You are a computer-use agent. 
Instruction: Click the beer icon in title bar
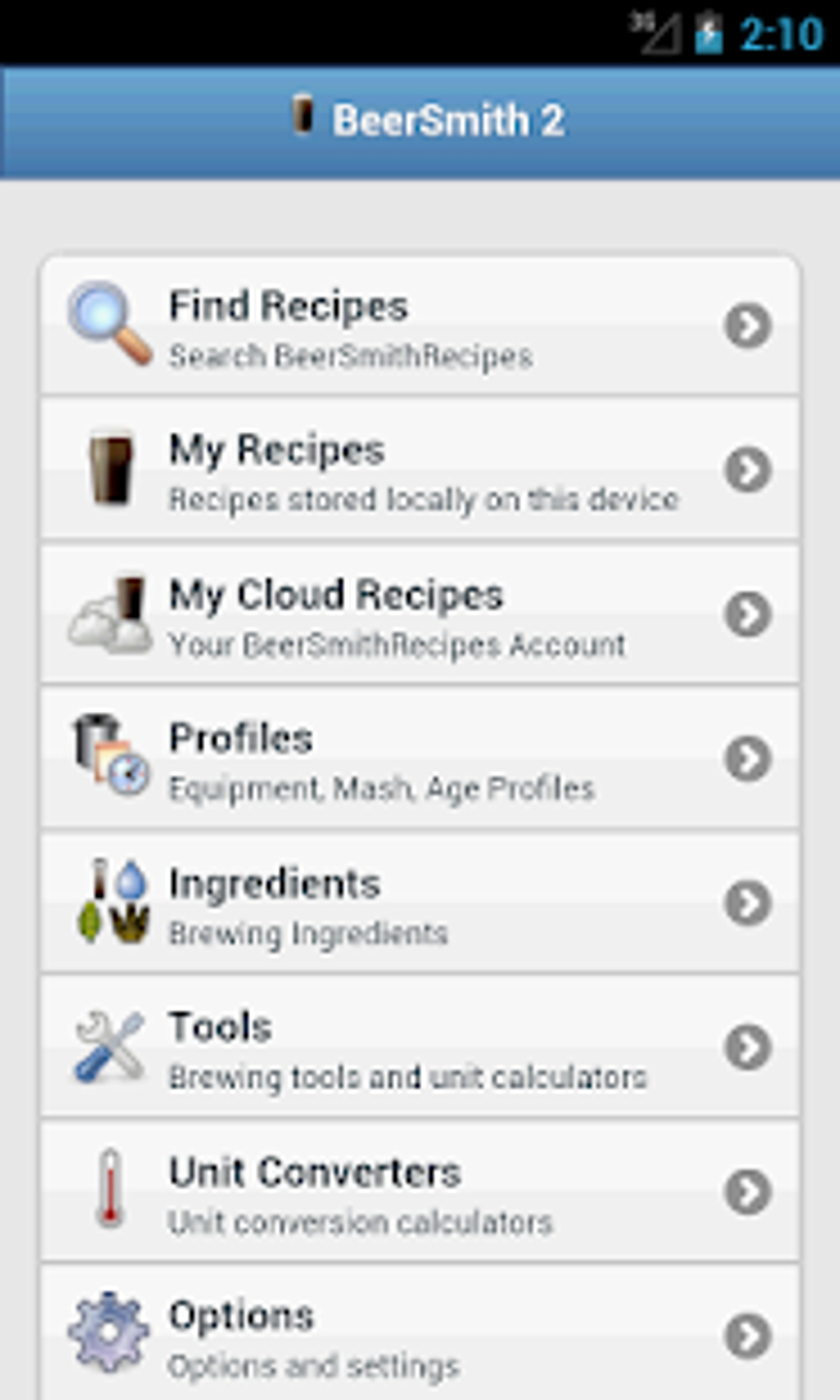(x=303, y=114)
